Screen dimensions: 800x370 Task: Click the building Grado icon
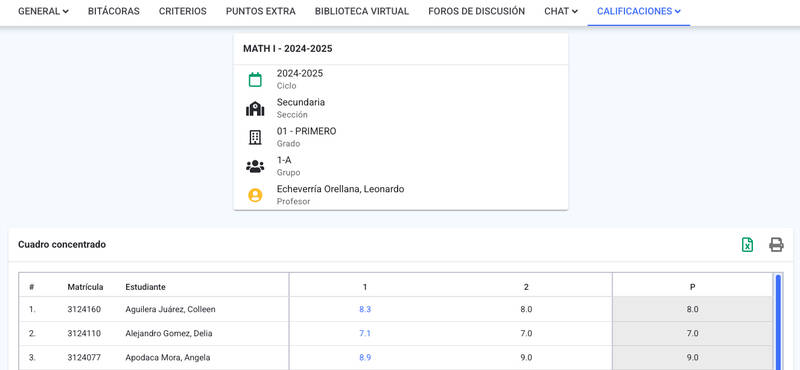coord(255,137)
